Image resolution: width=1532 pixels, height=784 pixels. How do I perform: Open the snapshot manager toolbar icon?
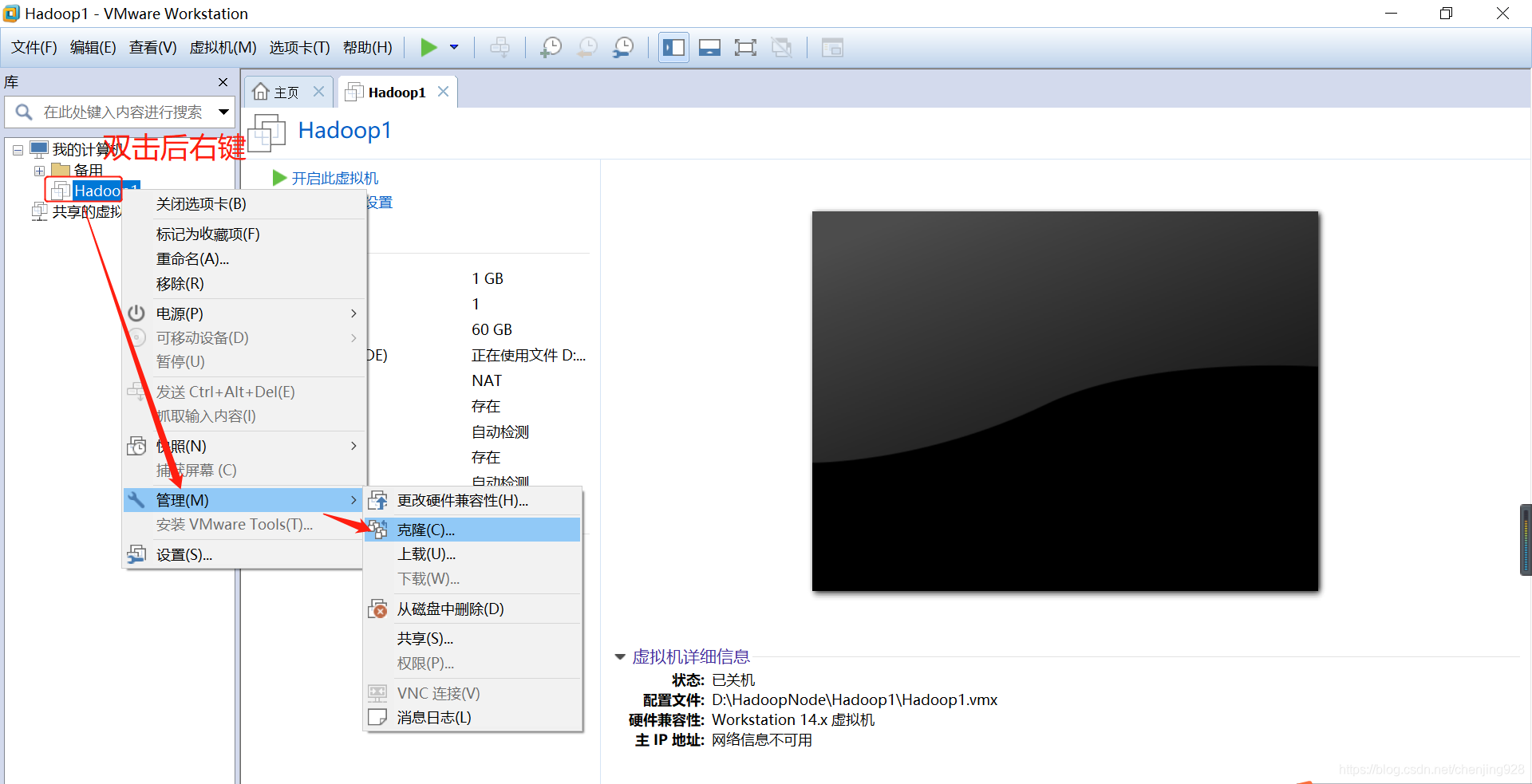pyautogui.click(x=623, y=48)
